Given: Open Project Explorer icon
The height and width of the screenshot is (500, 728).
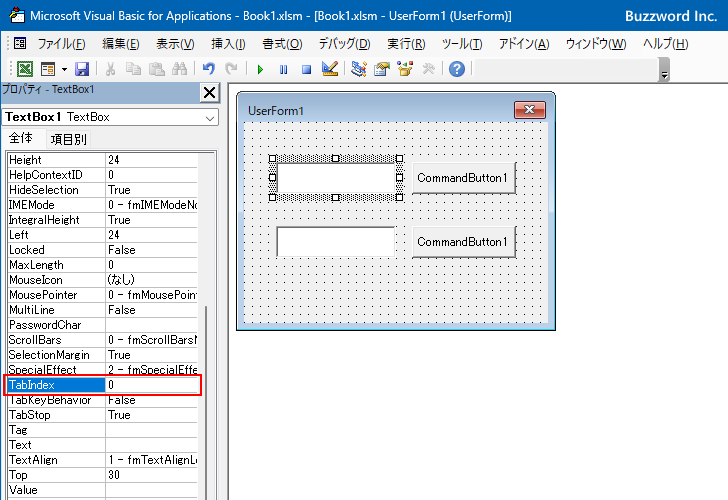Looking at the screenshot, I should pyautogui.click(x=358, y=69).
